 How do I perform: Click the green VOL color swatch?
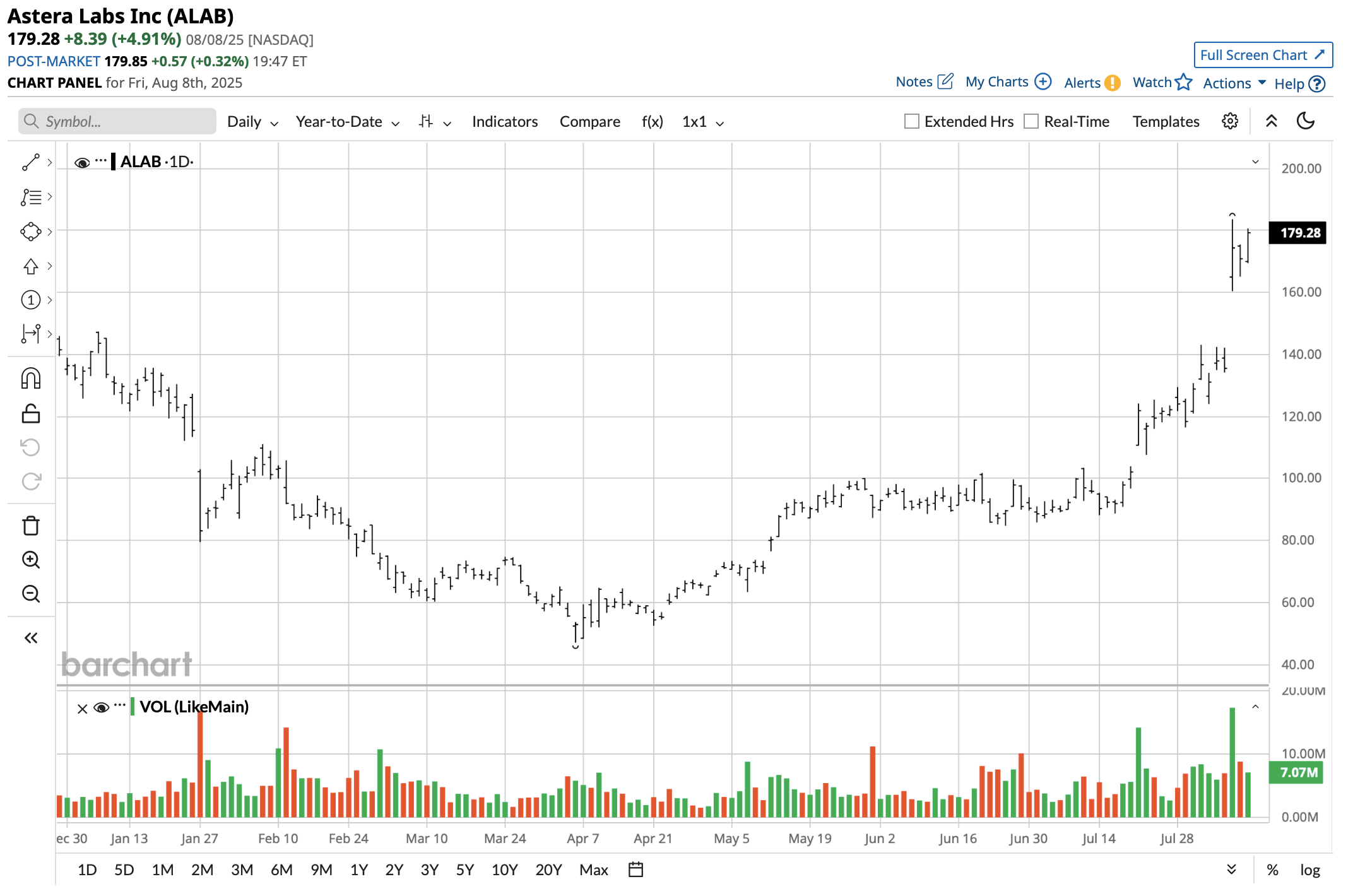[x=133, y=706]
